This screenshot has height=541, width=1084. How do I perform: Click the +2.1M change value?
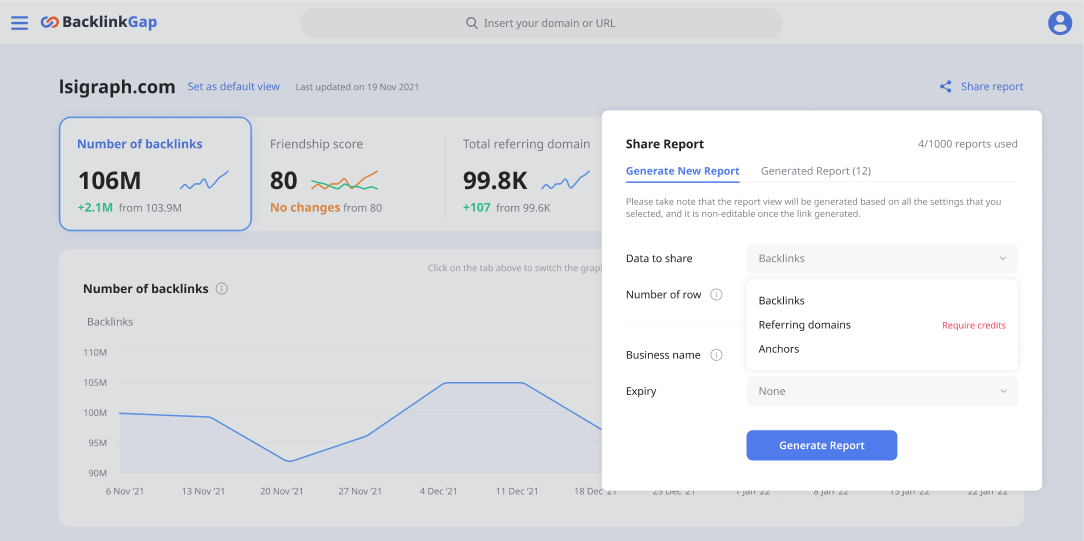(95, 207)
